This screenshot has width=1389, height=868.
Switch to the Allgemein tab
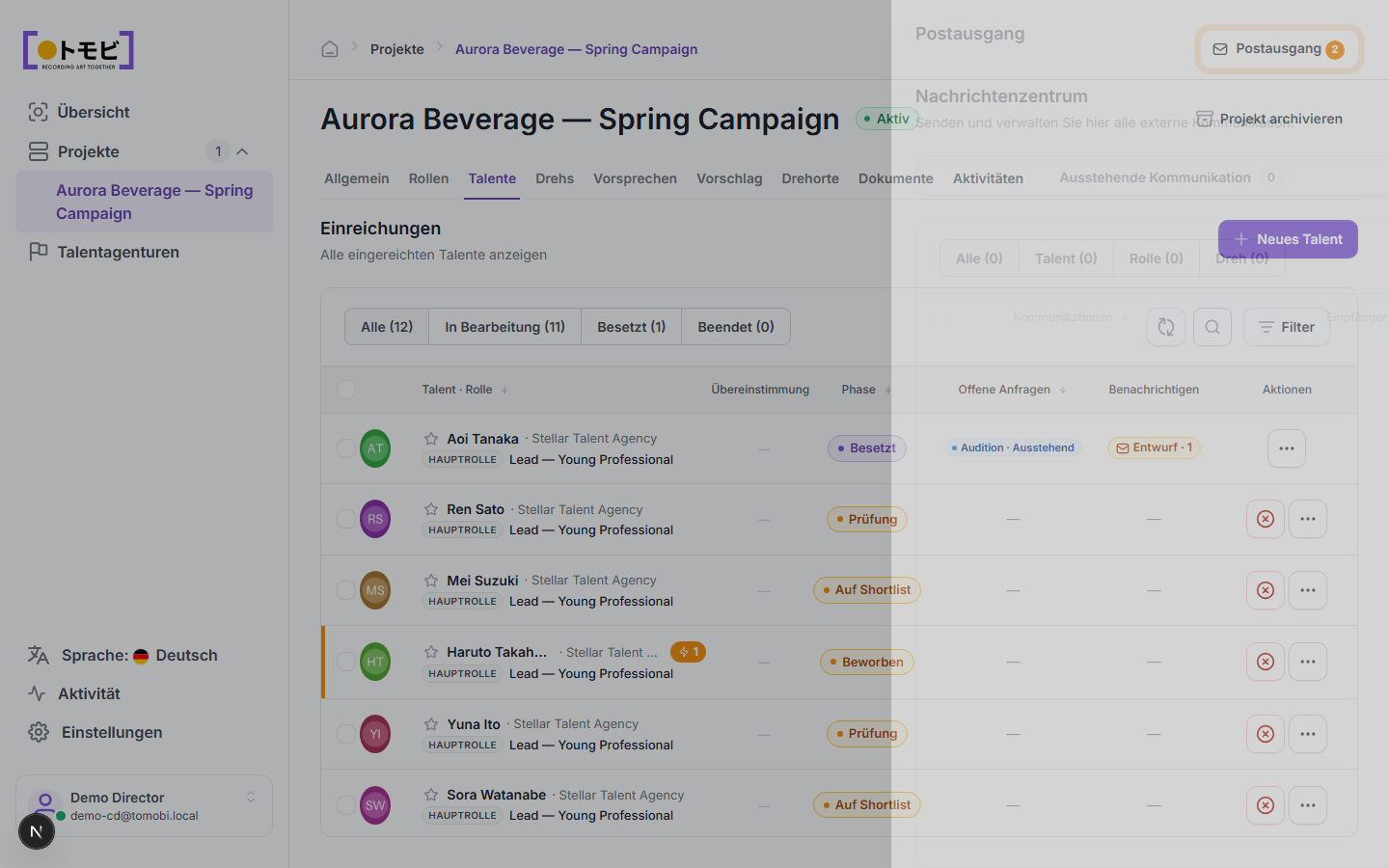[x=357, y=178]
